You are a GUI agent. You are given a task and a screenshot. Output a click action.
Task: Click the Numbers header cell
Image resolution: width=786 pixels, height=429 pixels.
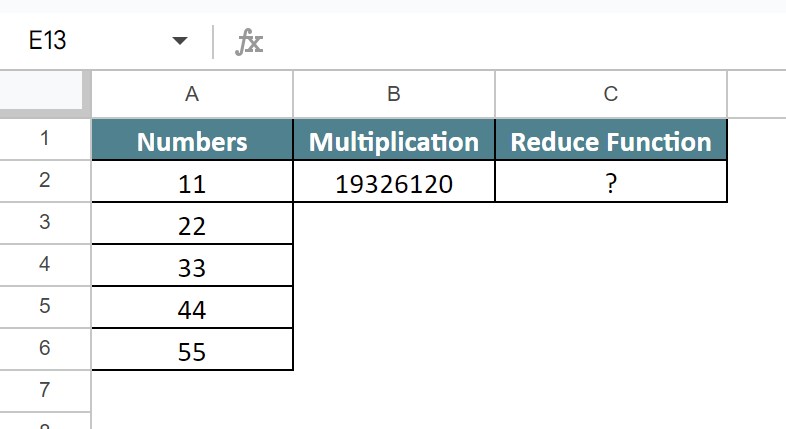click(x=192, y=140)
